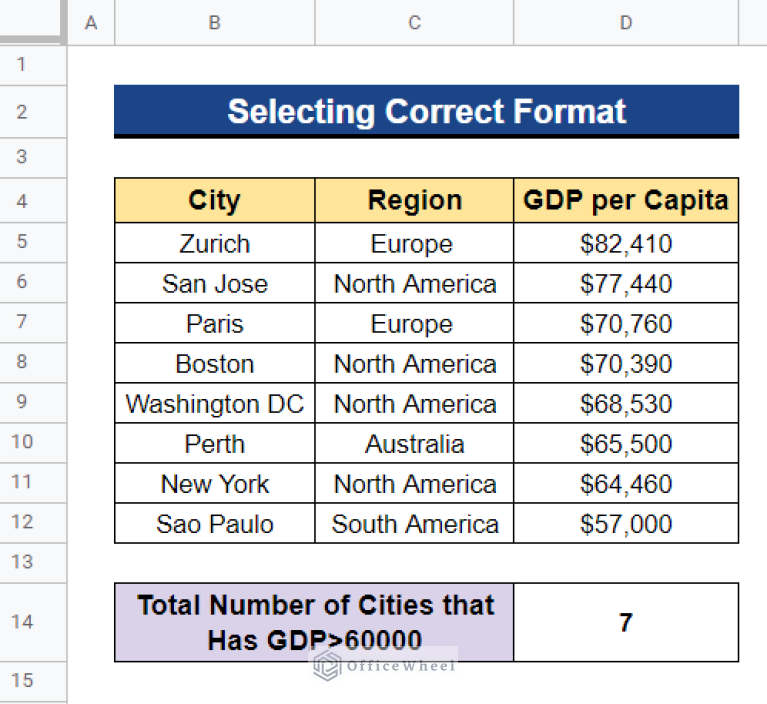The image size is (767, 704).
Task: Select the 'New York' cell
Action: 215,484
